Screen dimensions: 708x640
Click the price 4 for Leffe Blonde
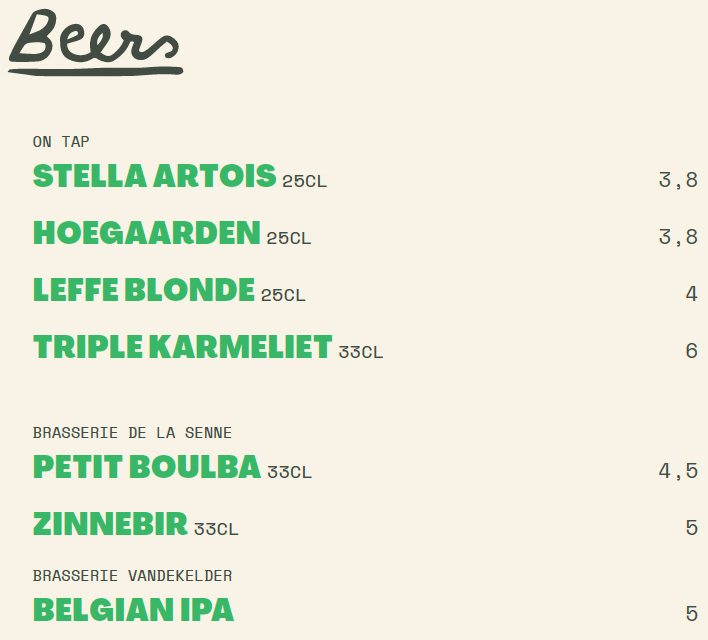tap(692, 294)
